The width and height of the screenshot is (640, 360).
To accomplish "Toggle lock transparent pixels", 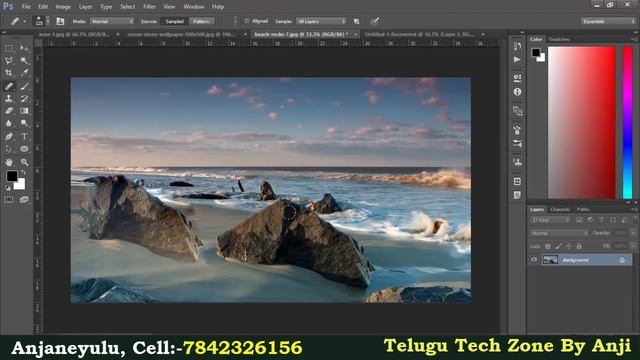I will 548,246.
